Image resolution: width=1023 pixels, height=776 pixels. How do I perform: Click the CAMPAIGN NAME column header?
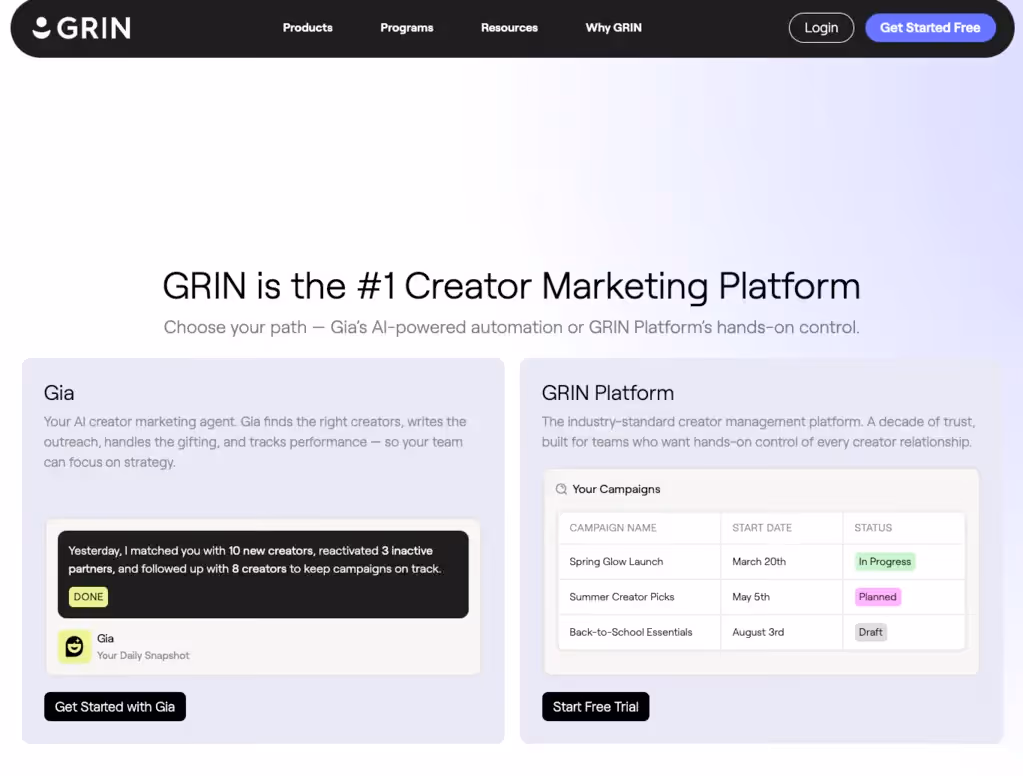pos(613,527)
